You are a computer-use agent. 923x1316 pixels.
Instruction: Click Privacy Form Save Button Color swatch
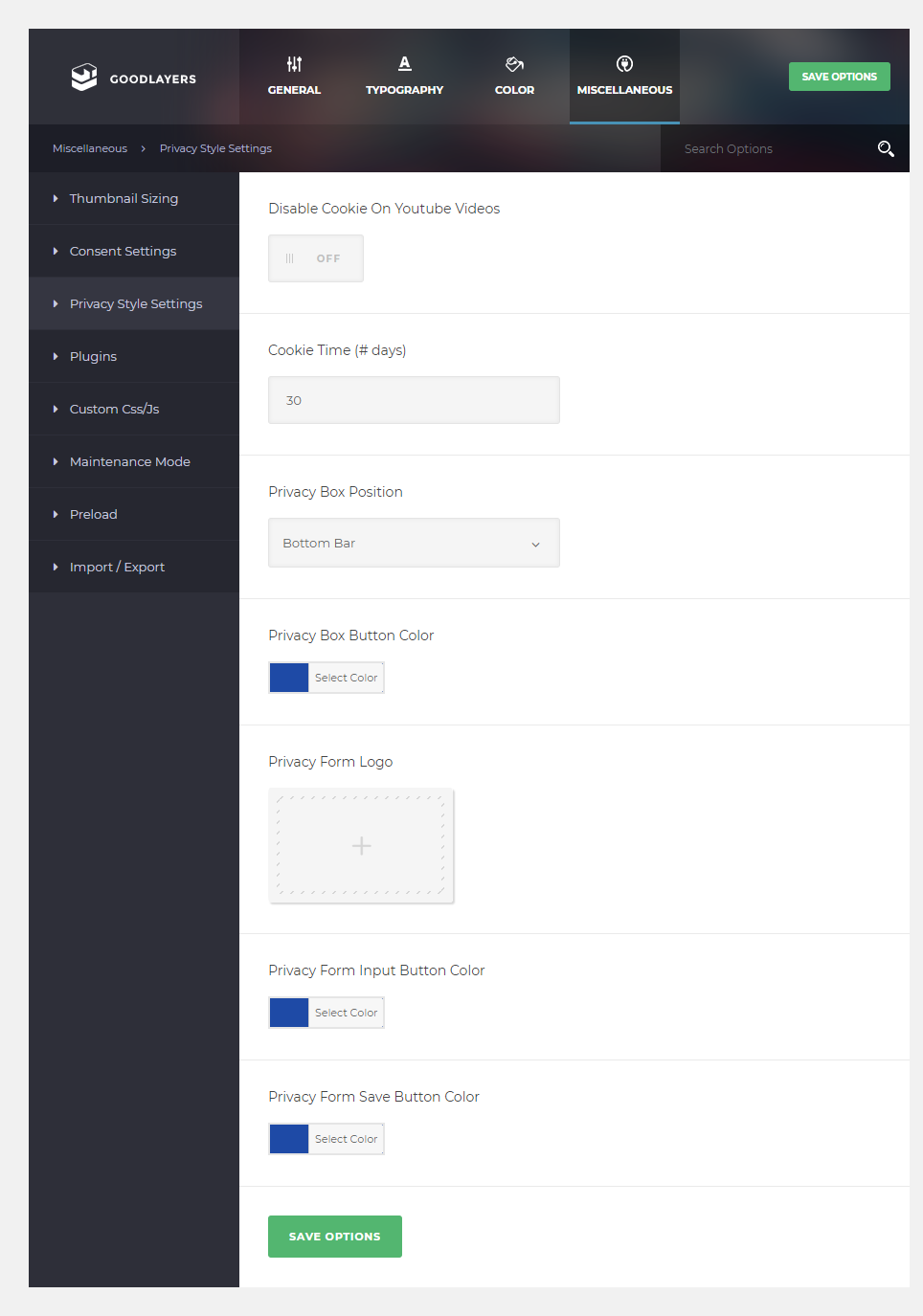289,1139
